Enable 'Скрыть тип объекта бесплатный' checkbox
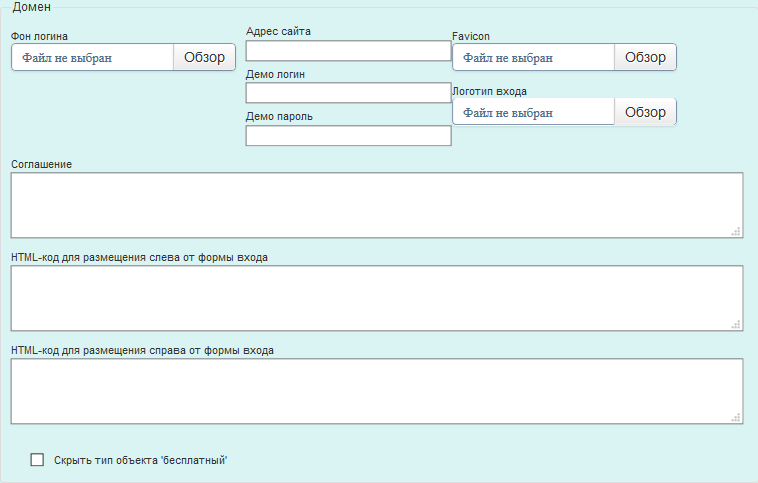Screen dimensions: 758x483 point(38,460)
